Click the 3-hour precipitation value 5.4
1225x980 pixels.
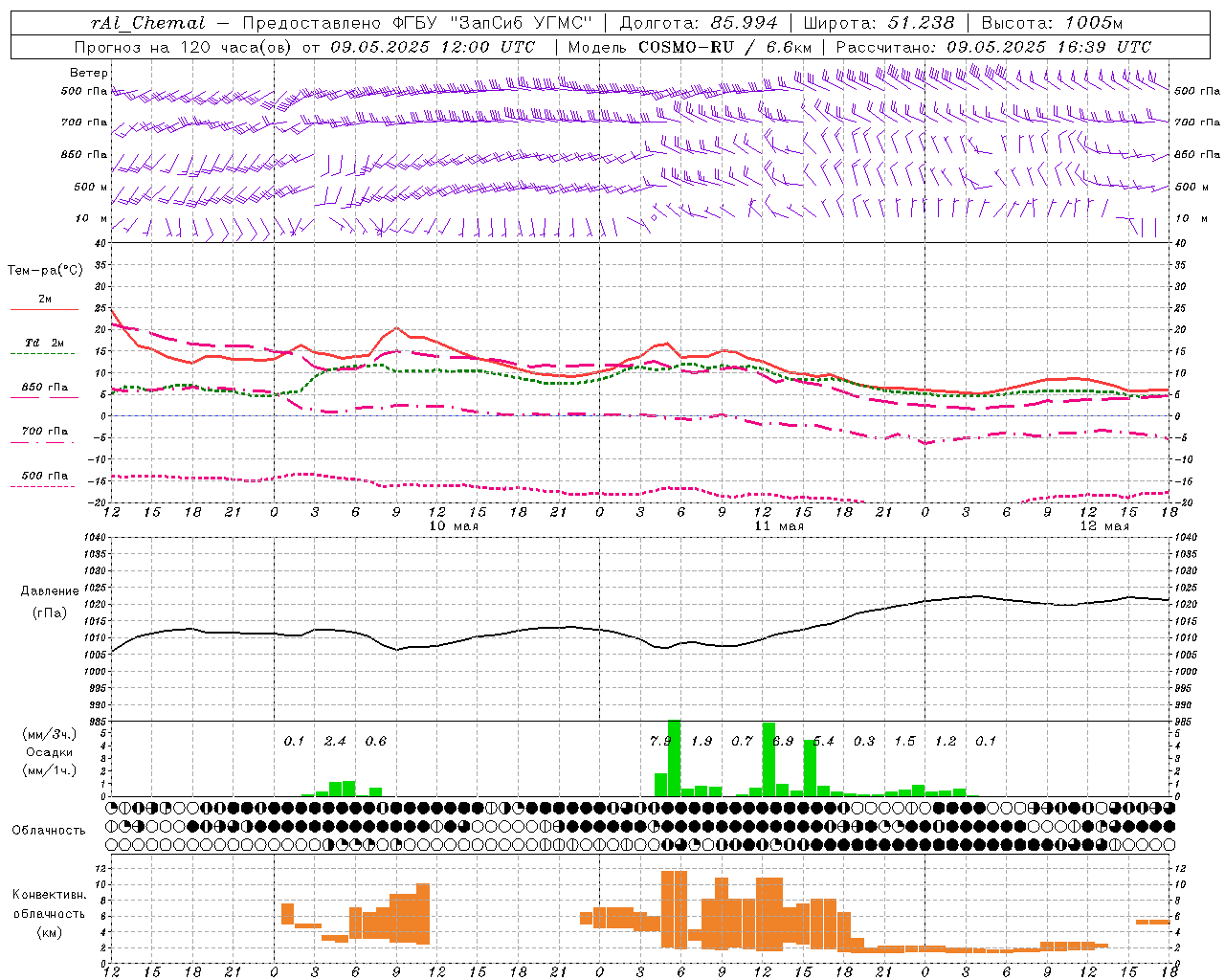pos(823,741)
